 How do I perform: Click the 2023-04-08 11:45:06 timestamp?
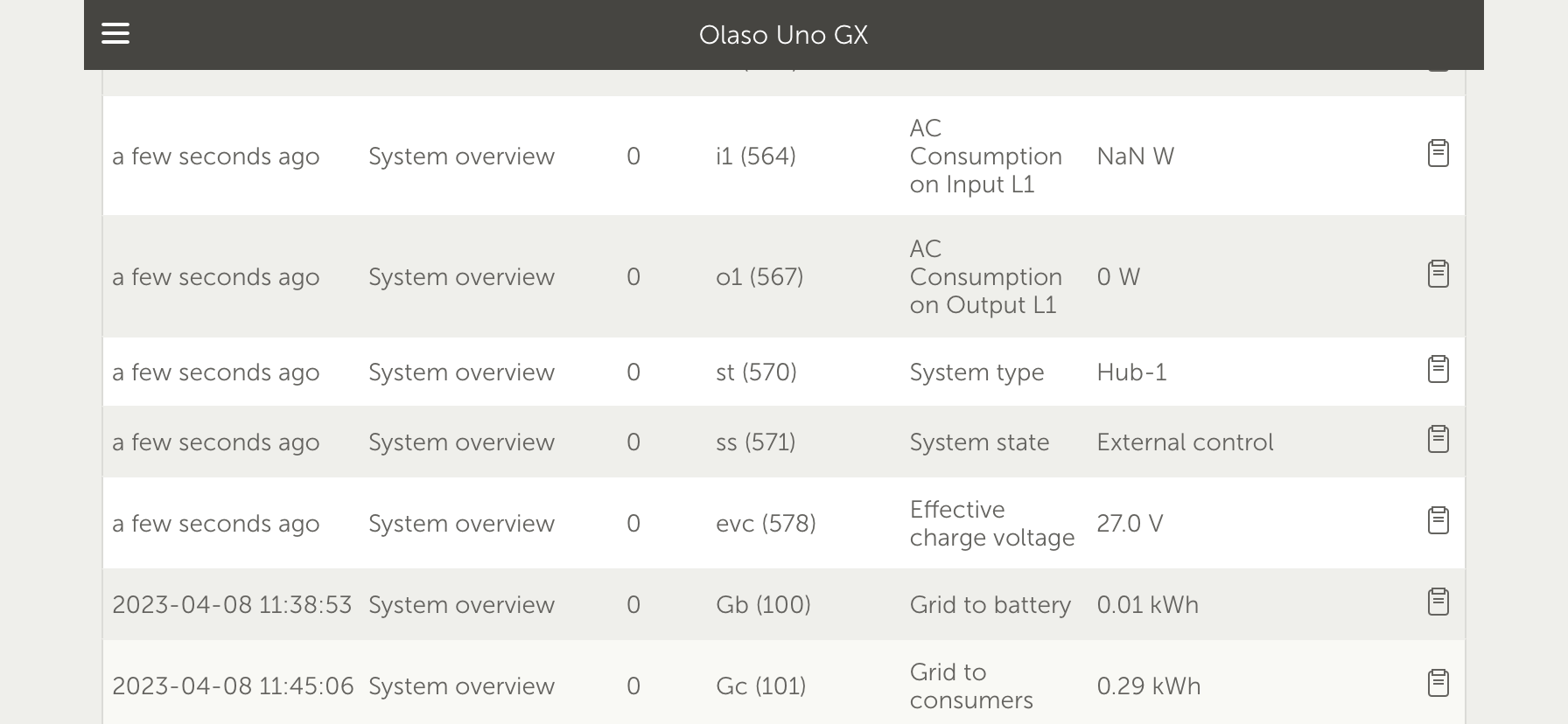pos(233,686)
